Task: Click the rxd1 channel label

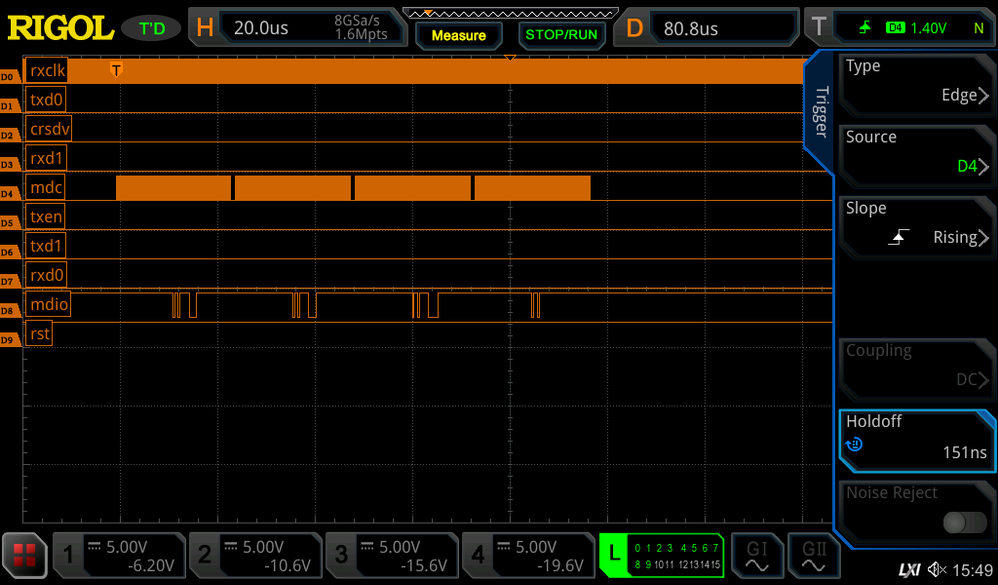Action: click(45, 158)
